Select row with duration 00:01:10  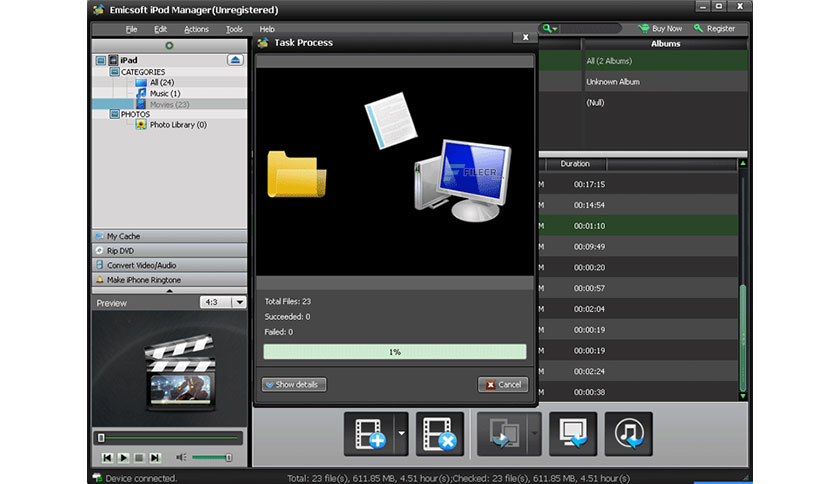click(638, 226)
